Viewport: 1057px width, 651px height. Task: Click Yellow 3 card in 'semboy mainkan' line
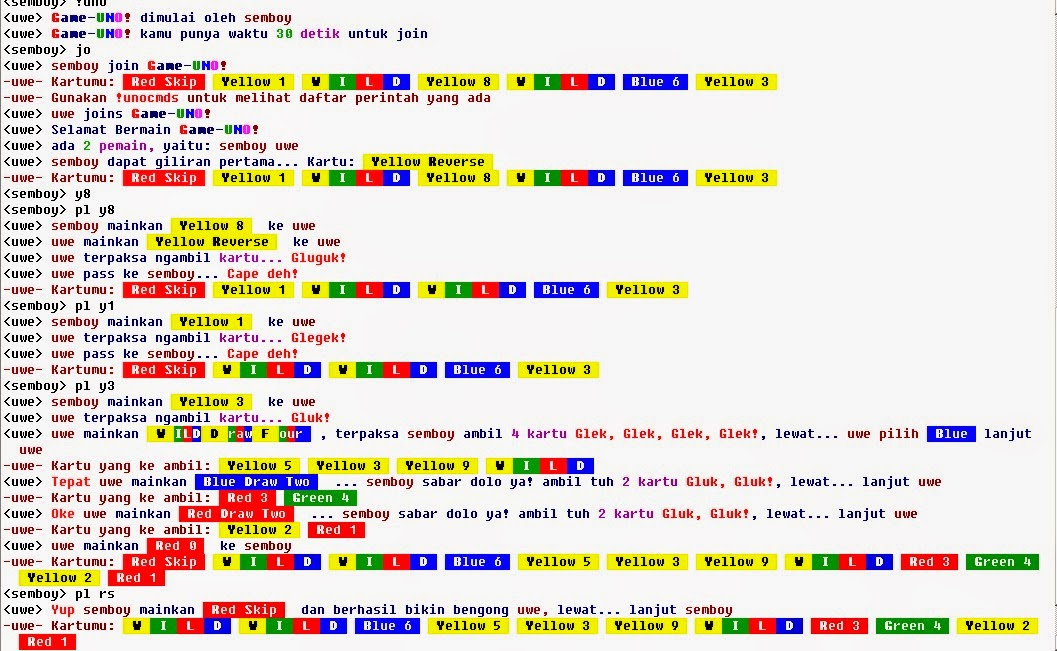coord(211,402)
